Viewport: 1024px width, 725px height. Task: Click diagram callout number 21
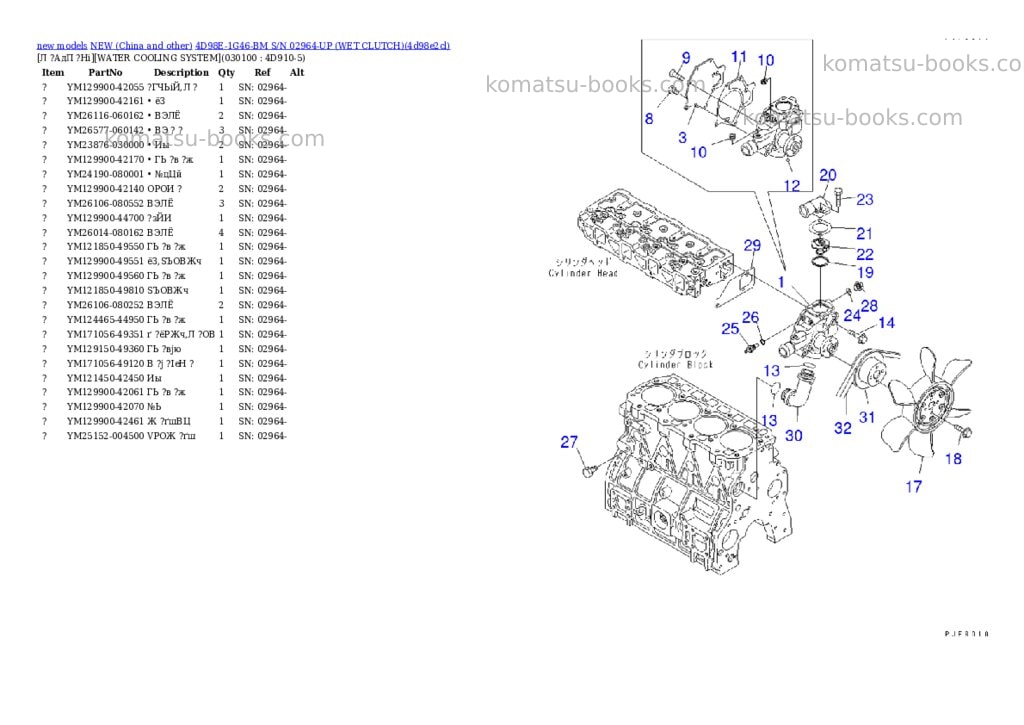865,233
